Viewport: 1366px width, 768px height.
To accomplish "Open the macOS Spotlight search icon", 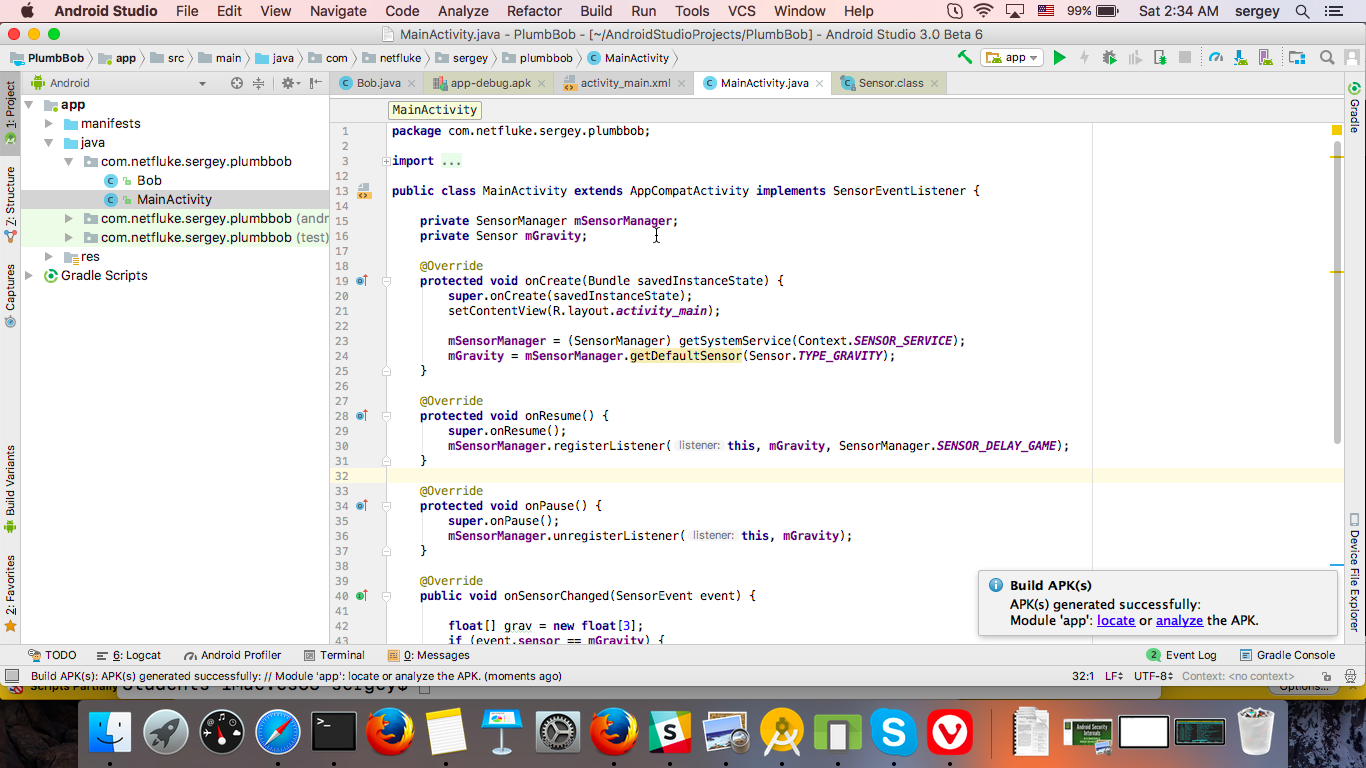I will (1302, 11).
